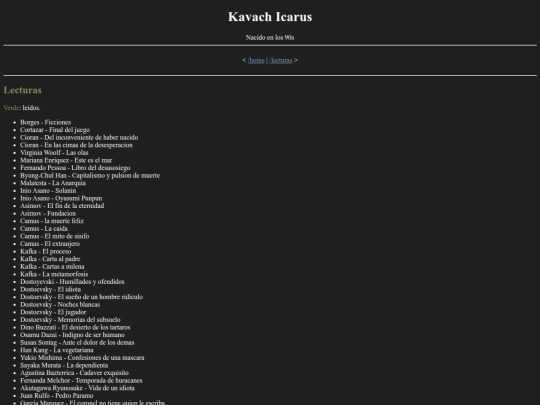Select 'Fernanda Melchor - Temporada de huracanes'
540x405 pixels.
coord(81,380)
